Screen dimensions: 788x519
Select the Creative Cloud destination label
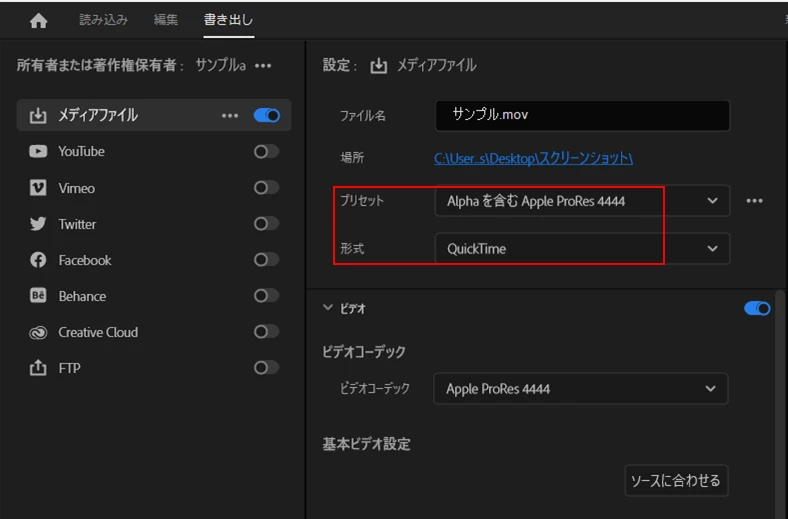point(98,332)
